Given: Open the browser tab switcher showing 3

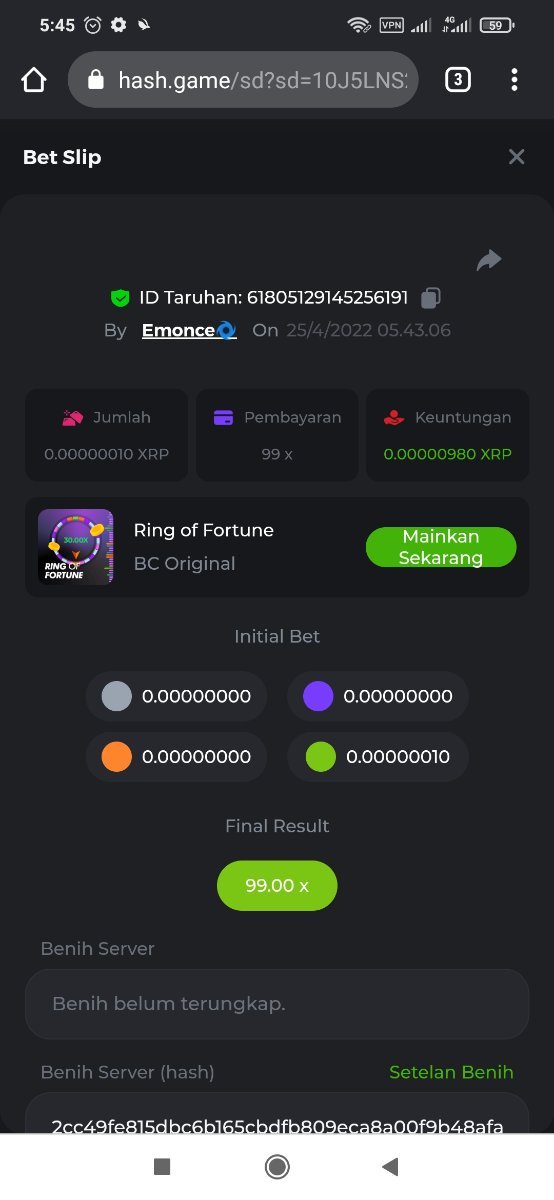Looking at the screenshot, I should click(x=457, y=80).
